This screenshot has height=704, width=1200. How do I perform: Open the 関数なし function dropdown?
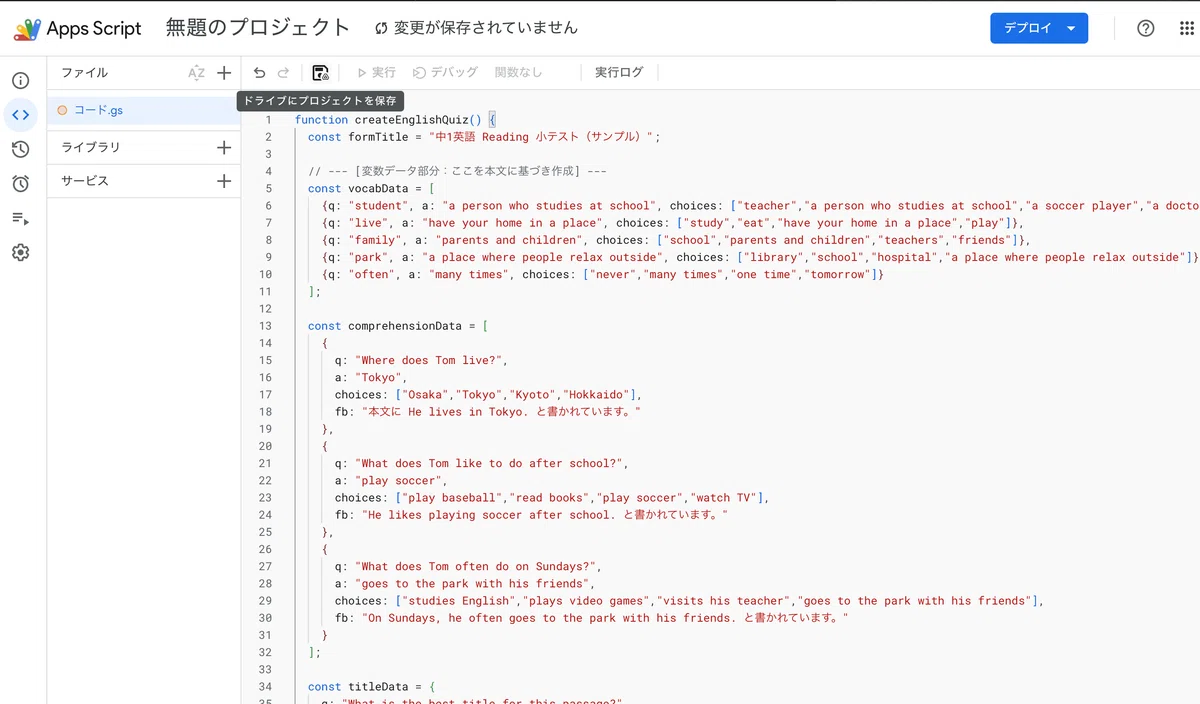click(519, 73)
